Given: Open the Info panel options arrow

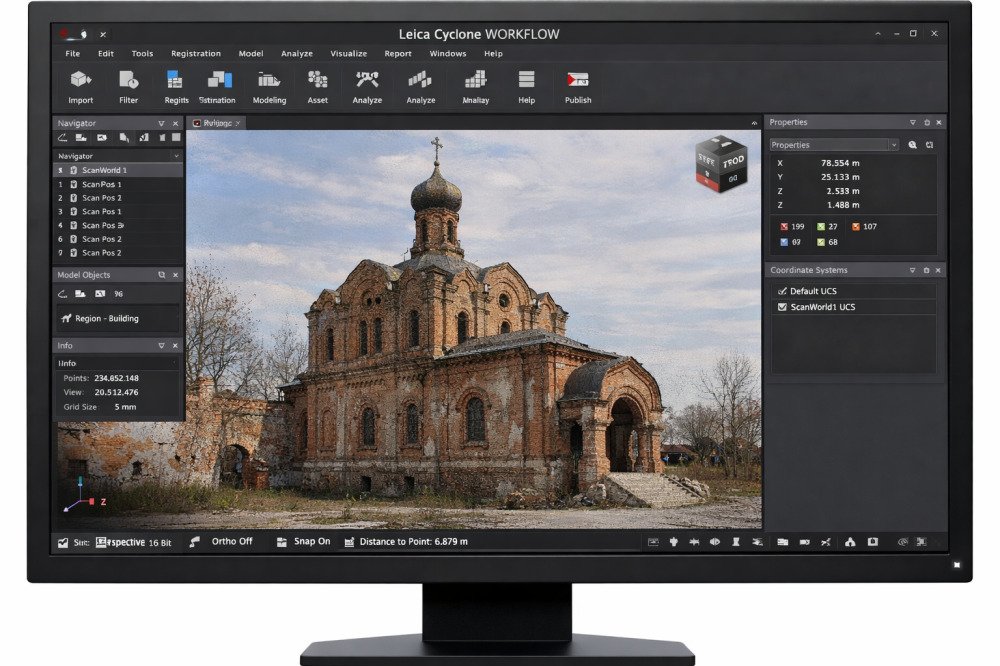Looking at the screenshot, I should click(161, 346).
